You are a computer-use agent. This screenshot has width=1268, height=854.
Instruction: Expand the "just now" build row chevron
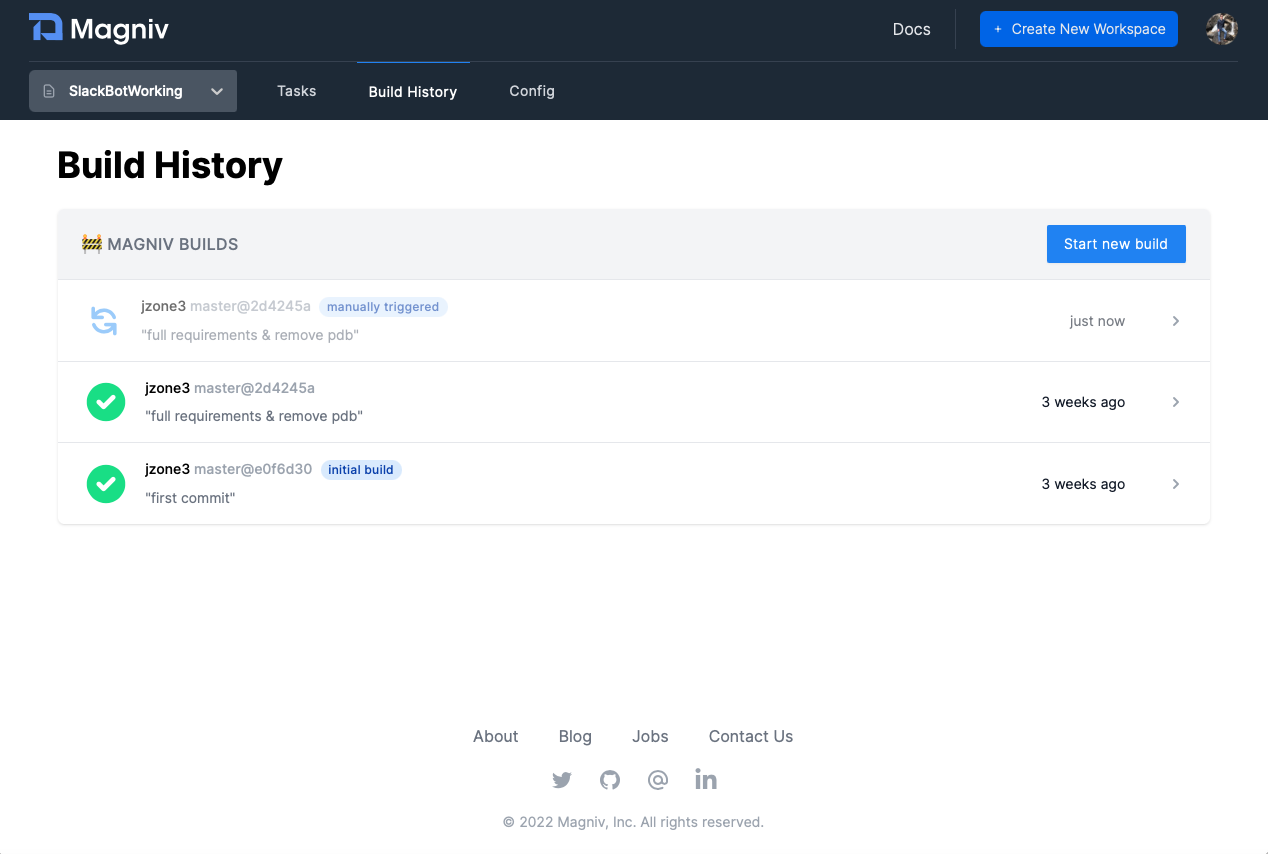[1176, 321]
